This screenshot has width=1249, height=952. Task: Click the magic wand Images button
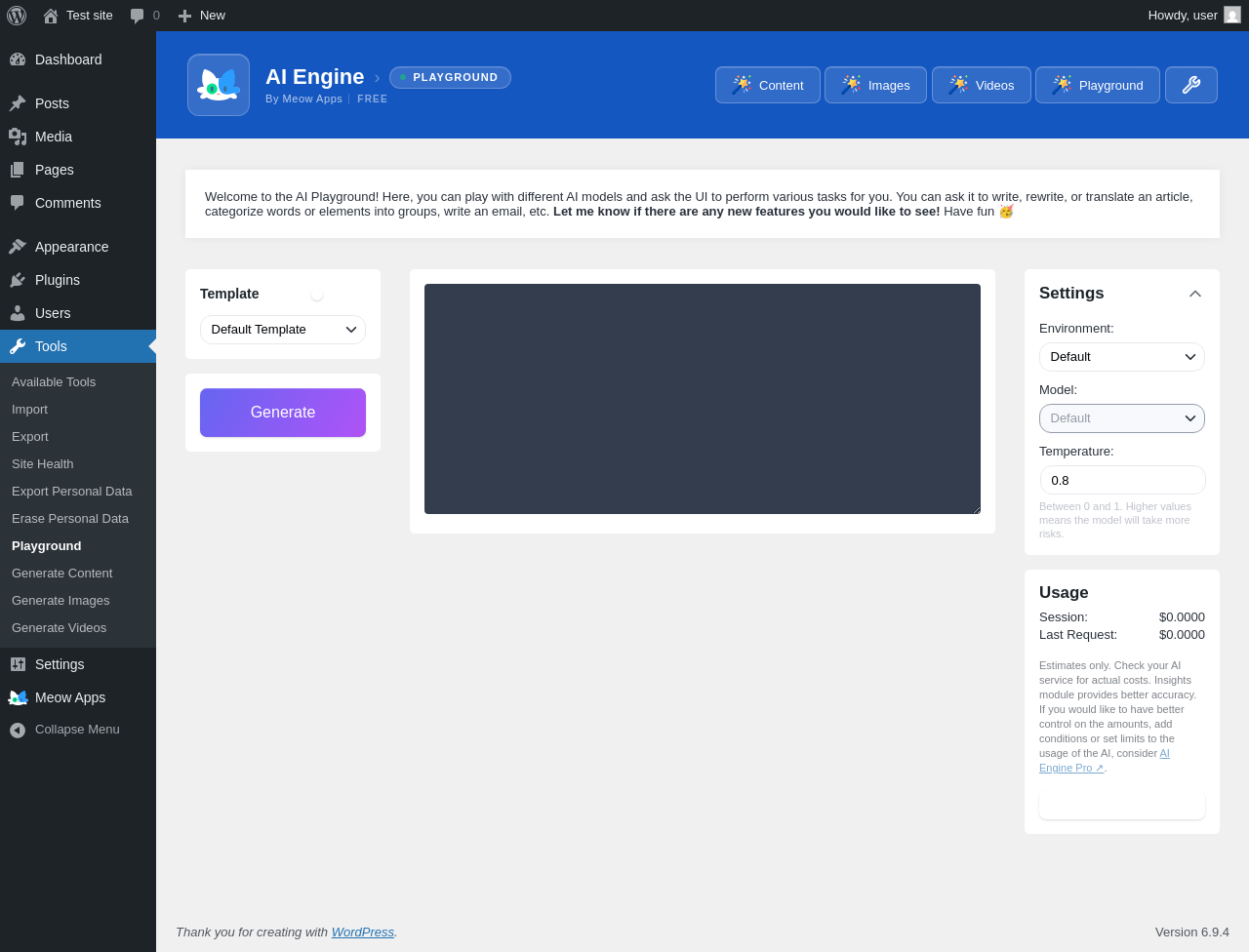point(875,85)
